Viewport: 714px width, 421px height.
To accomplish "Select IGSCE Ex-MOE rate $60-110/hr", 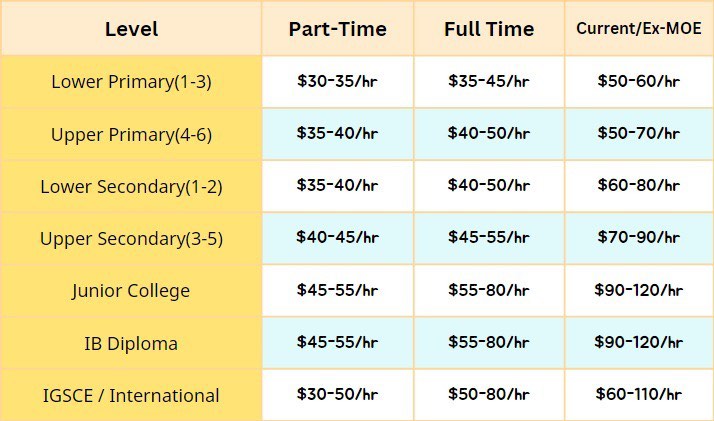I will click(x=638, y=395).
